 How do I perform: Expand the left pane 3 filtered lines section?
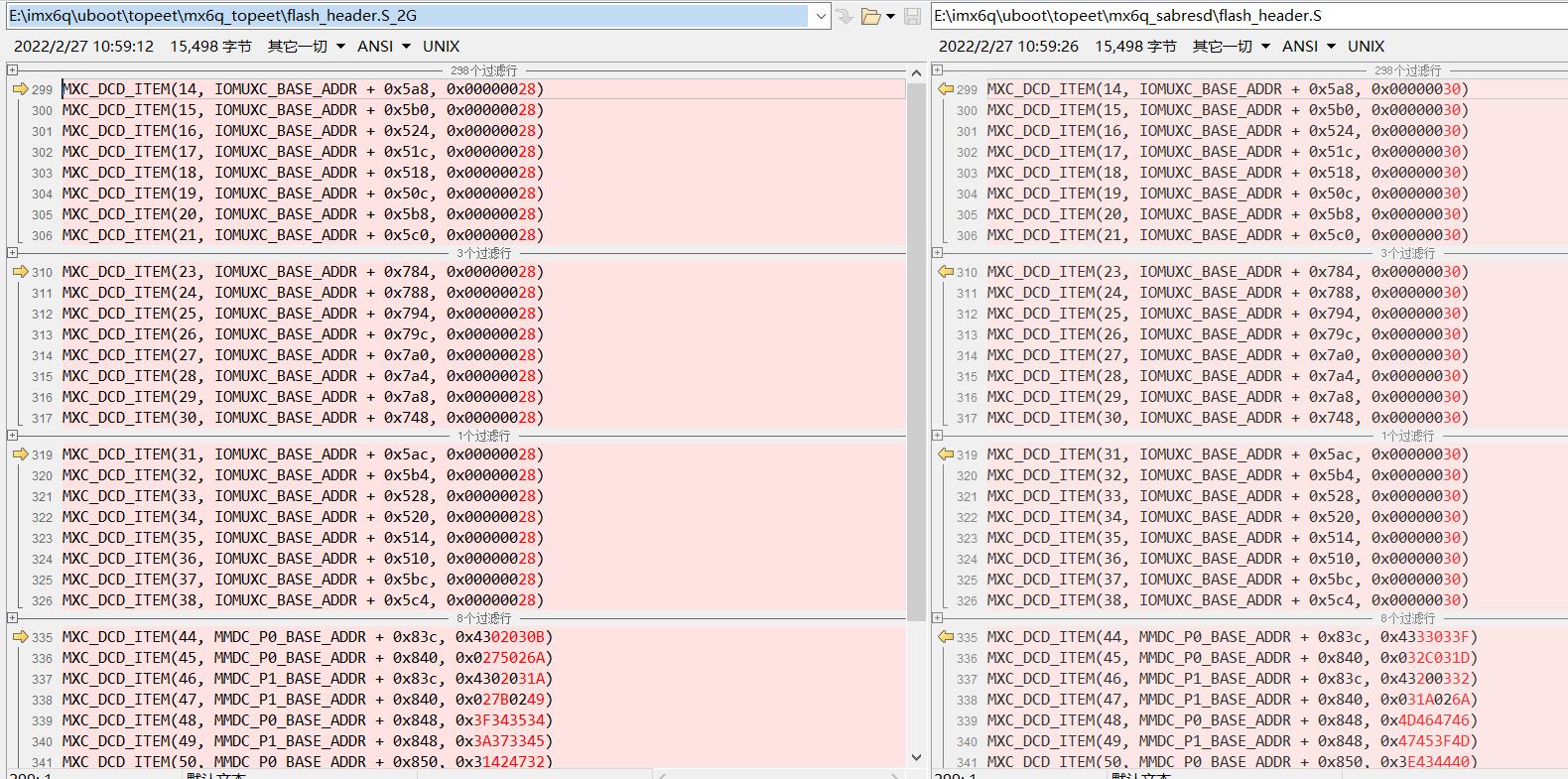coord(12,252)
